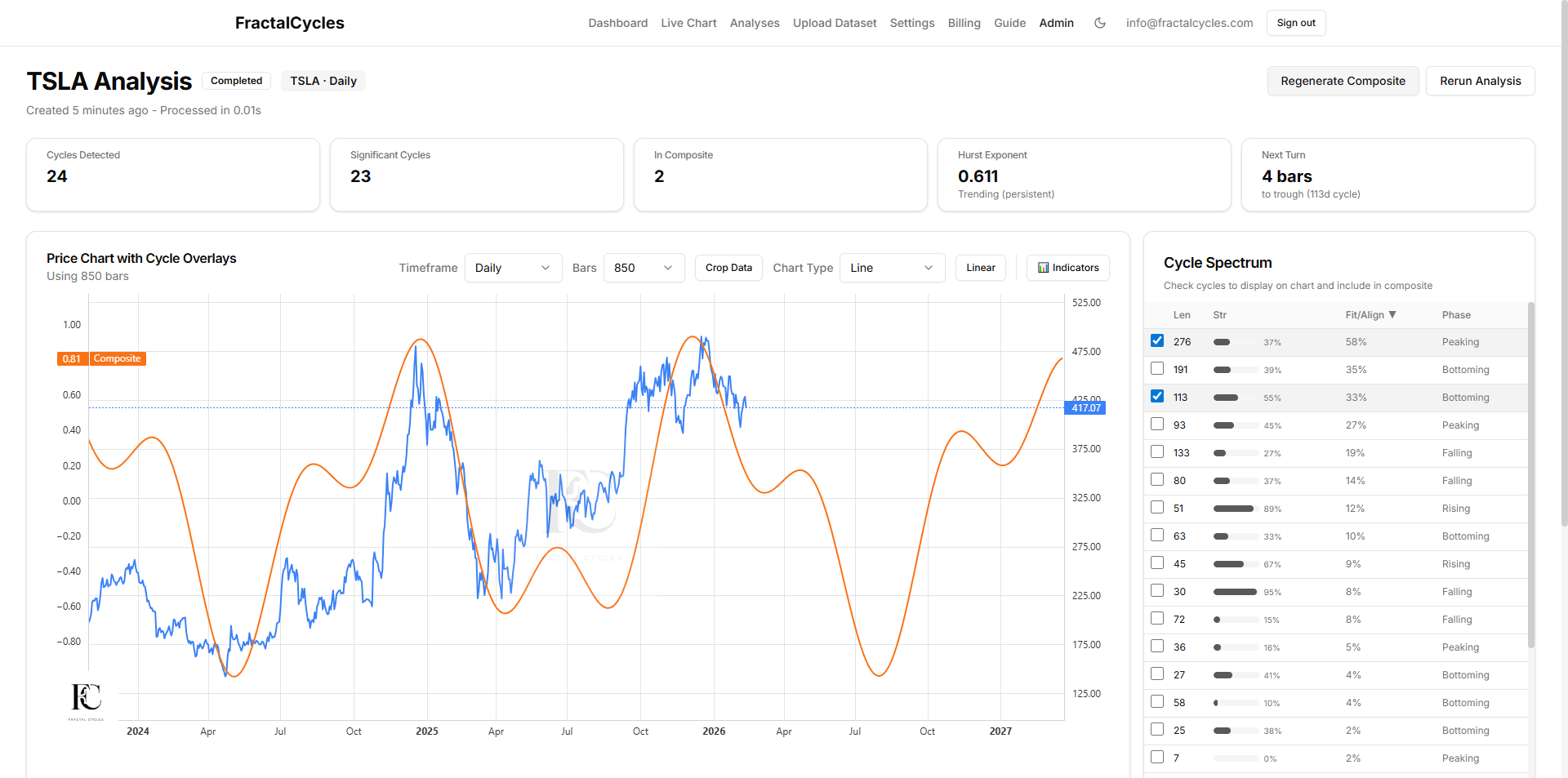Click Regenerate Composite button
Screen dimensions: 1568x778
tap(1343, 81)
